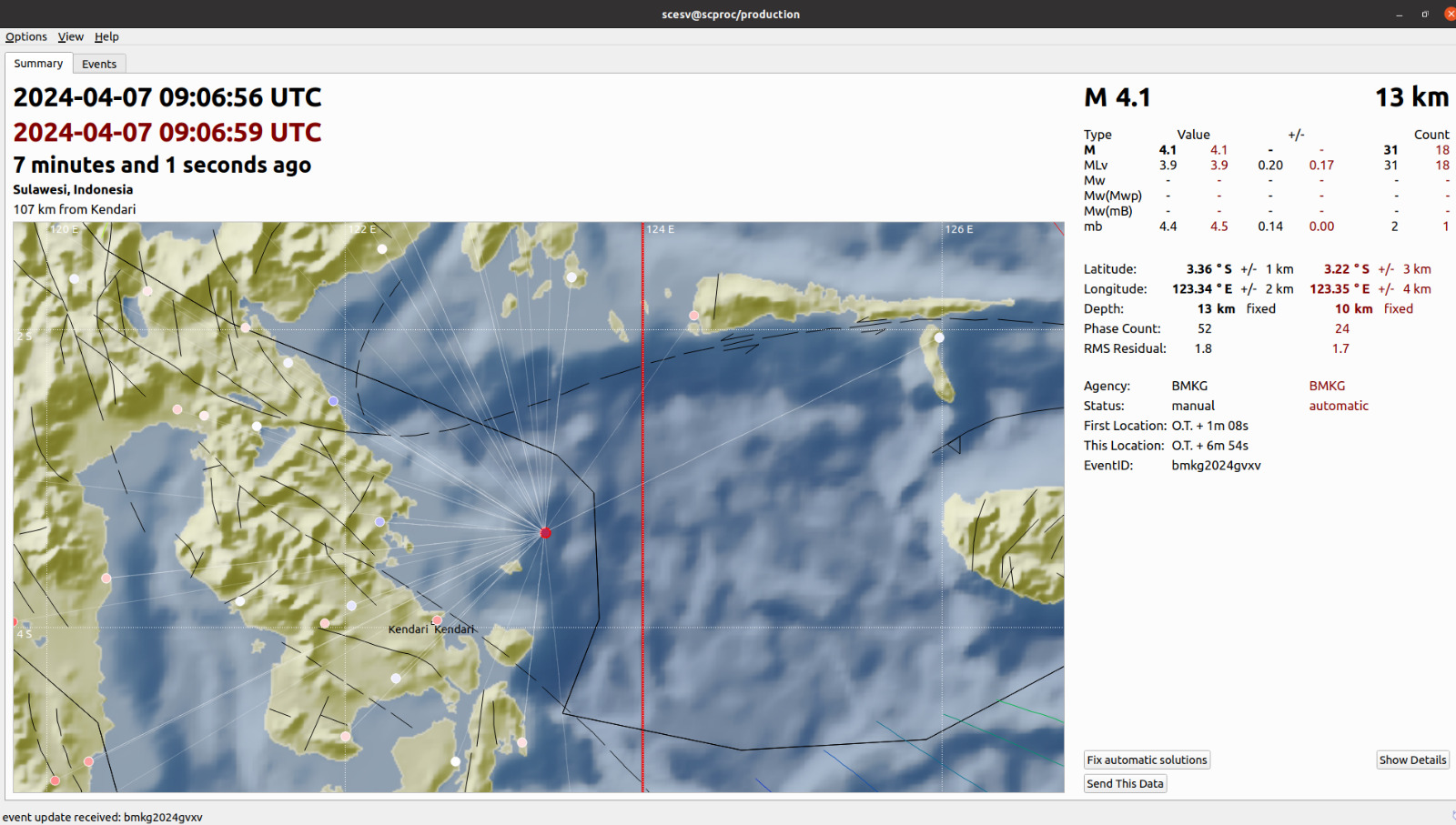The height and width of the screenshot is (825, 1456).
Task: Click the mb row label in magnitude table
Action: [1093, 226]
